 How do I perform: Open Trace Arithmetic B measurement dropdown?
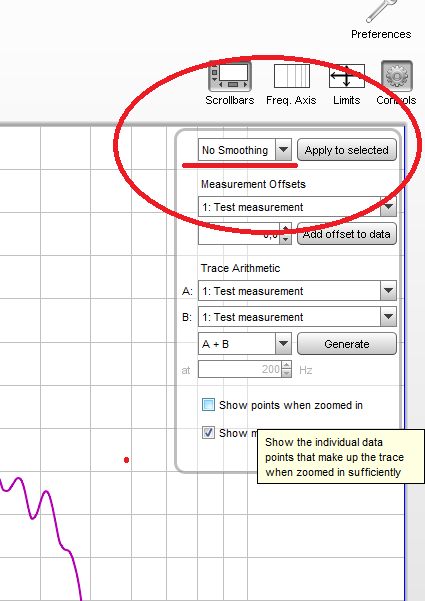pos(297,317)
